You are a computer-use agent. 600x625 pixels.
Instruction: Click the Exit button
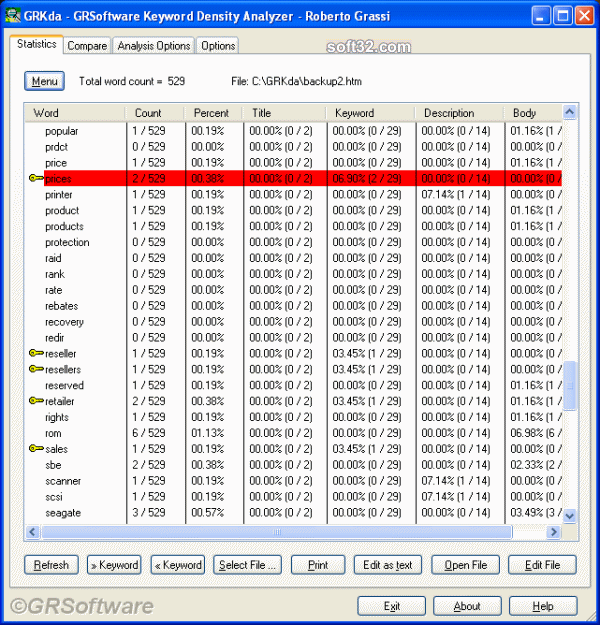click(x=391, y=606)
